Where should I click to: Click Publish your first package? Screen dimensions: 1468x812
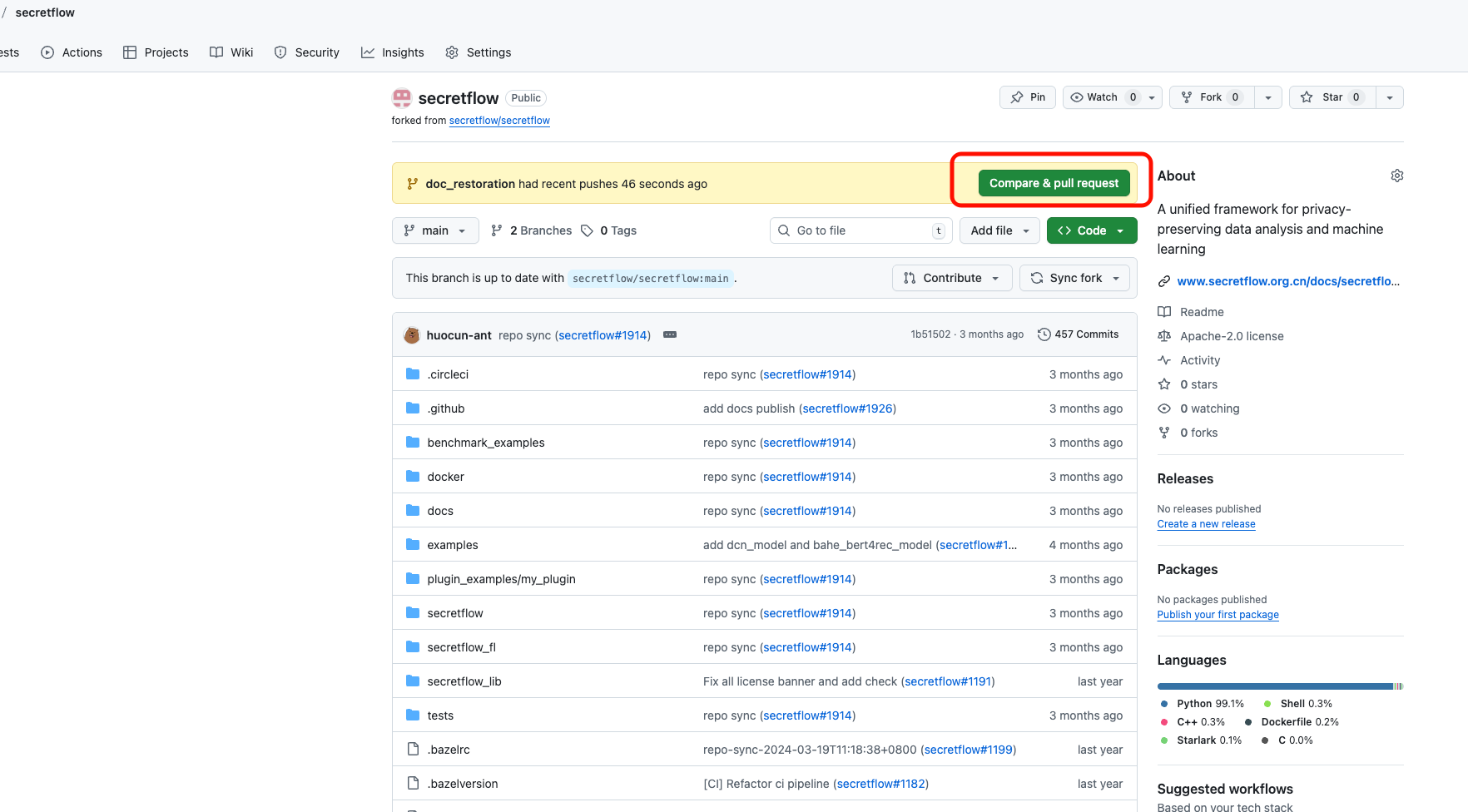tap(1218, 615)
